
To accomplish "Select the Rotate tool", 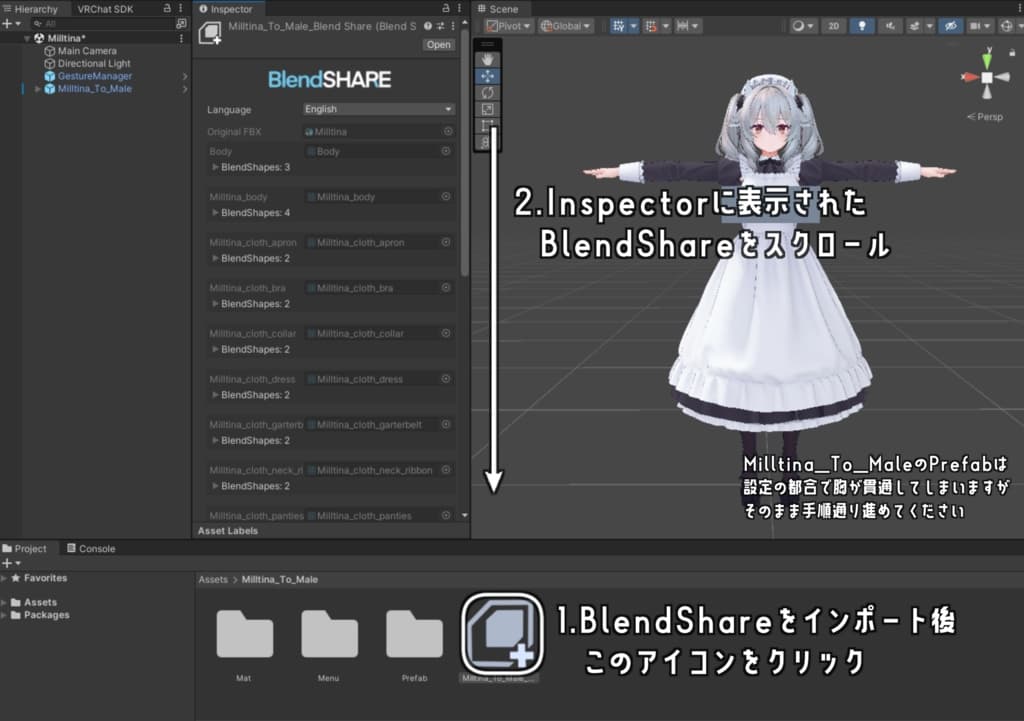I will 487,93.
